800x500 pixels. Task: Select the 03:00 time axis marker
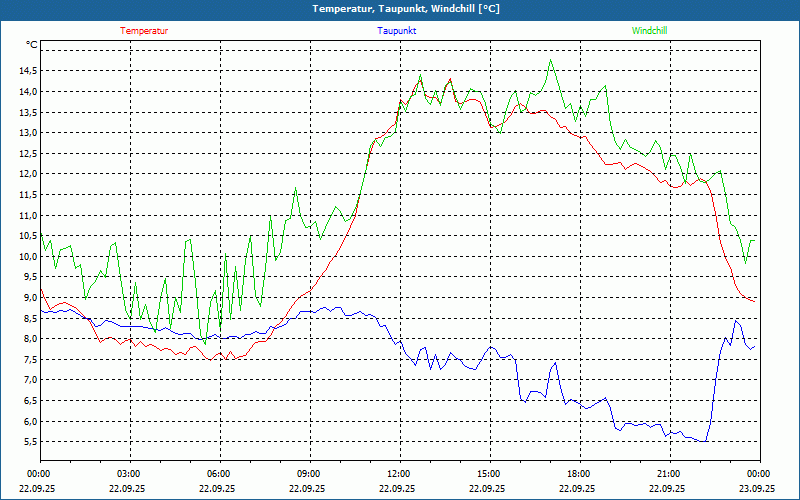click(129, 474)
